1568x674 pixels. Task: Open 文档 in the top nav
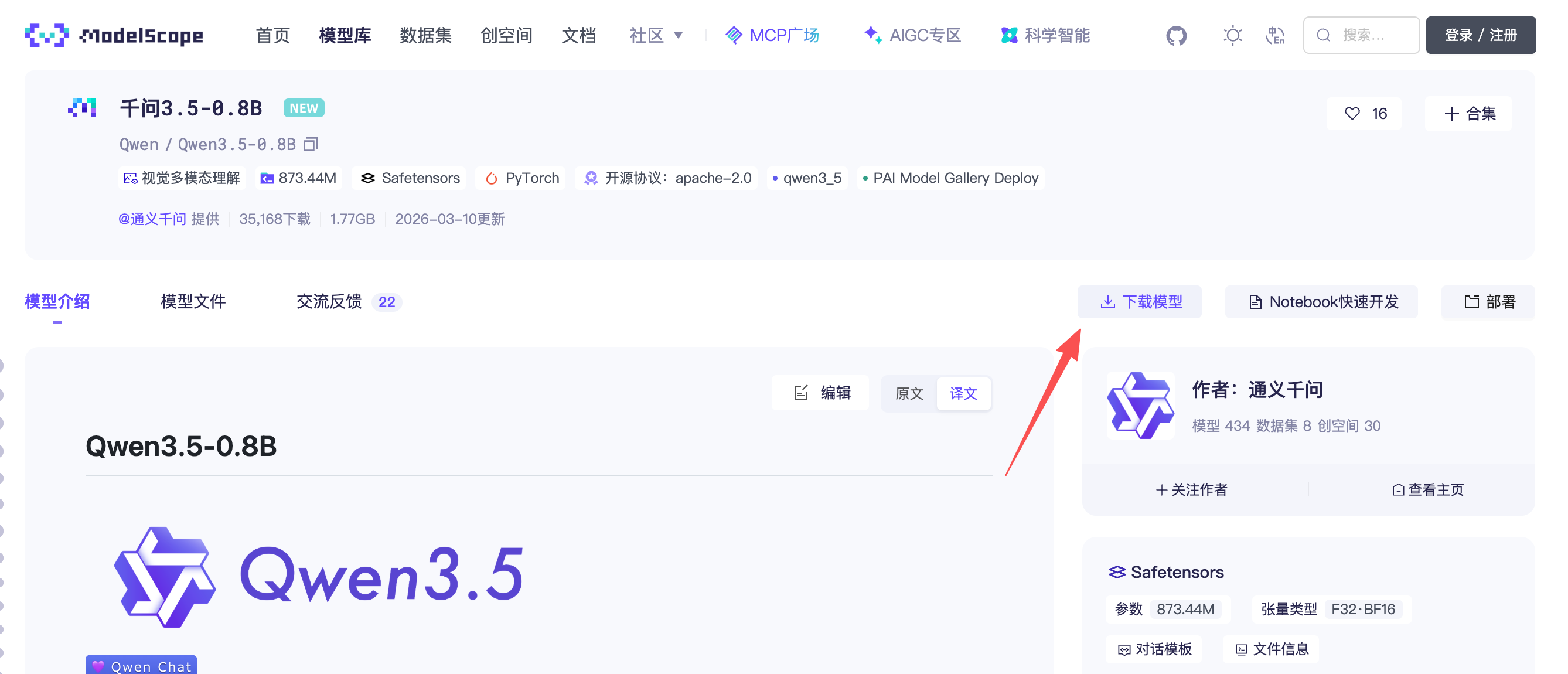pos(578,35)
